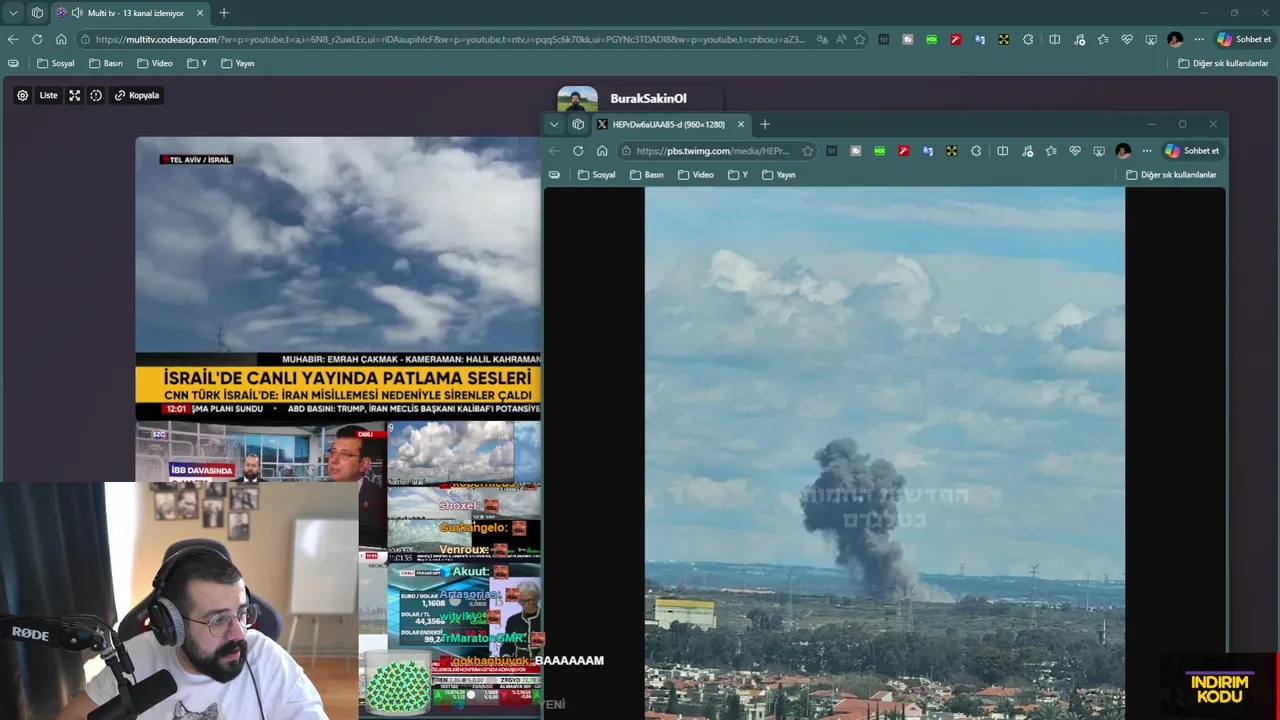This screenshot has height=720, width=1280.
Task: Click the smoke plume photo in twimg window
Action: tap(885, 453)
